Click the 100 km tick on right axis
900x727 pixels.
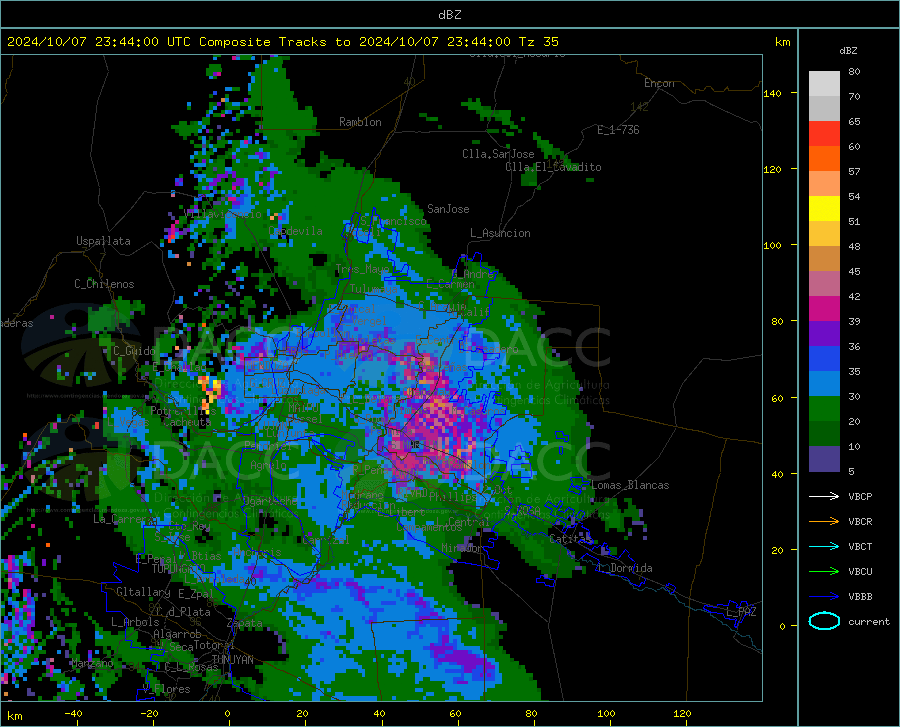coord(772,245)
